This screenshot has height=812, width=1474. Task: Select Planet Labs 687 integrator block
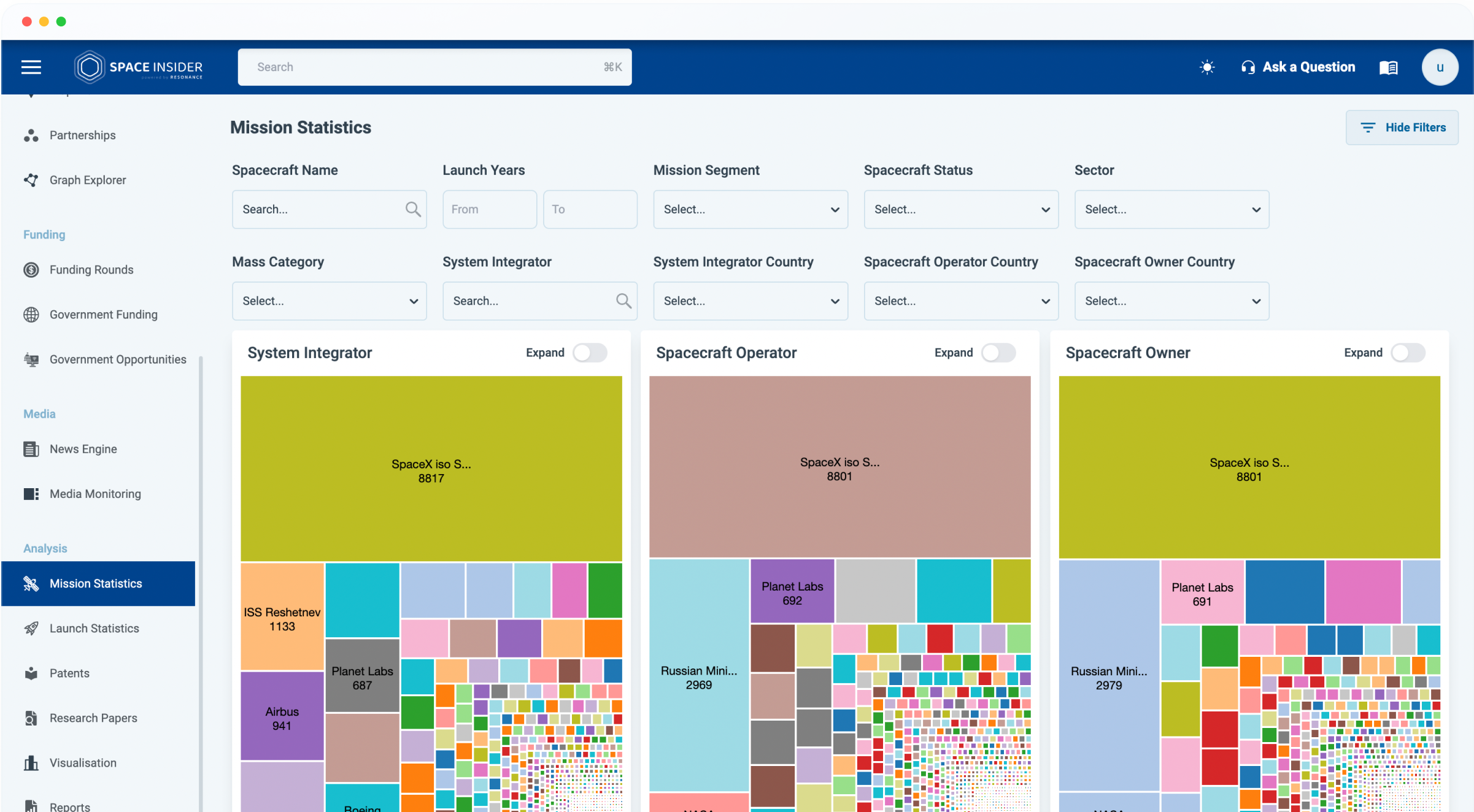tap(362, 675)
